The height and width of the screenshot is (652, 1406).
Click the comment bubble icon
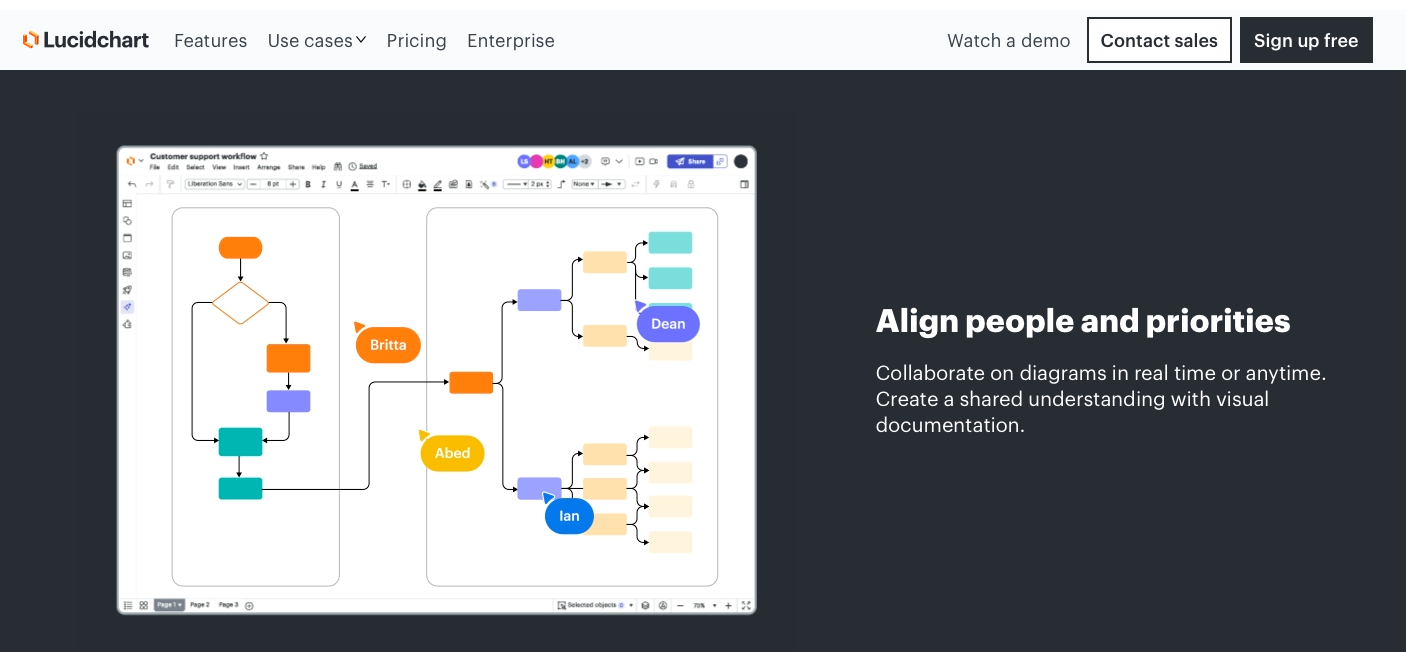click(x=605, y=161)
